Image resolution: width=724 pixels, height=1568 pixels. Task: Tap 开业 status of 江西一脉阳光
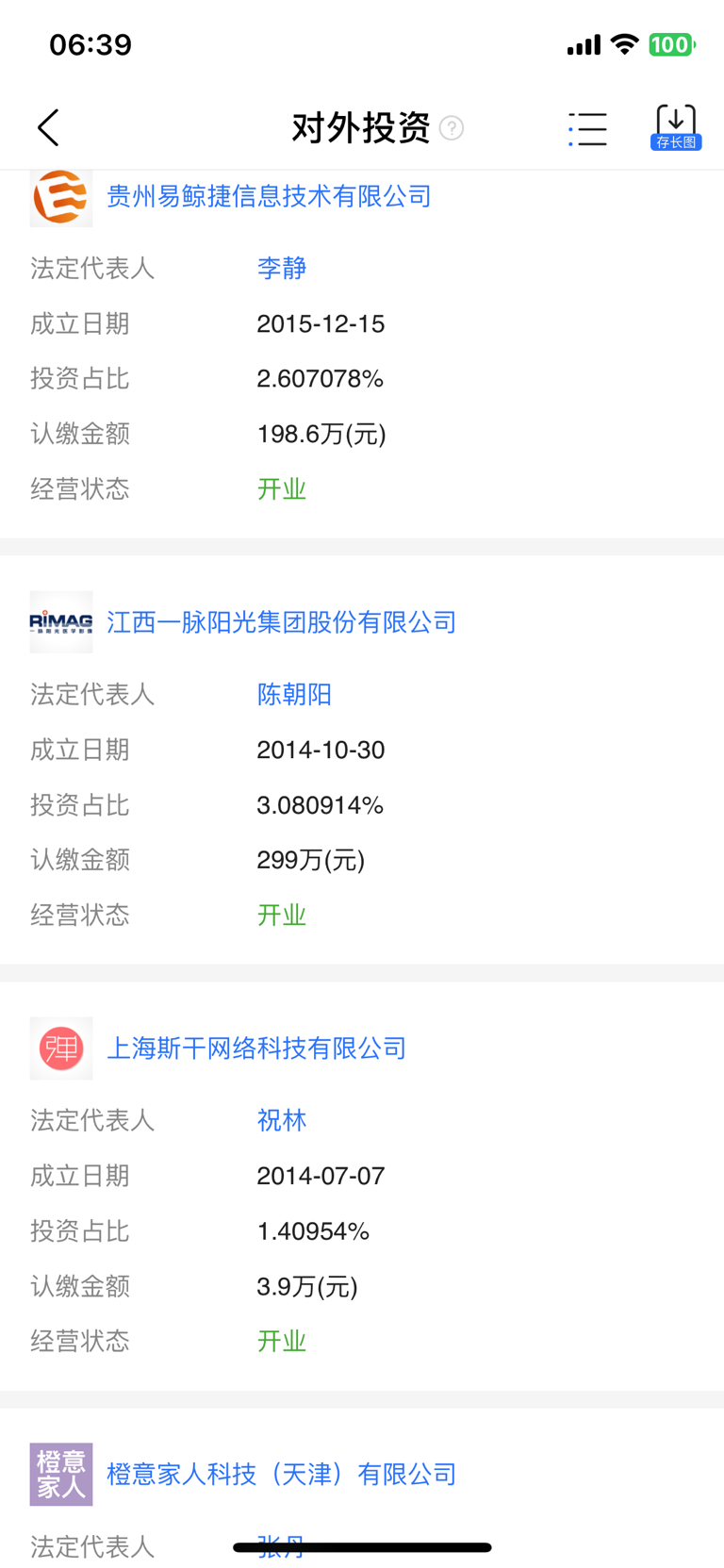(x=282, y=916)
